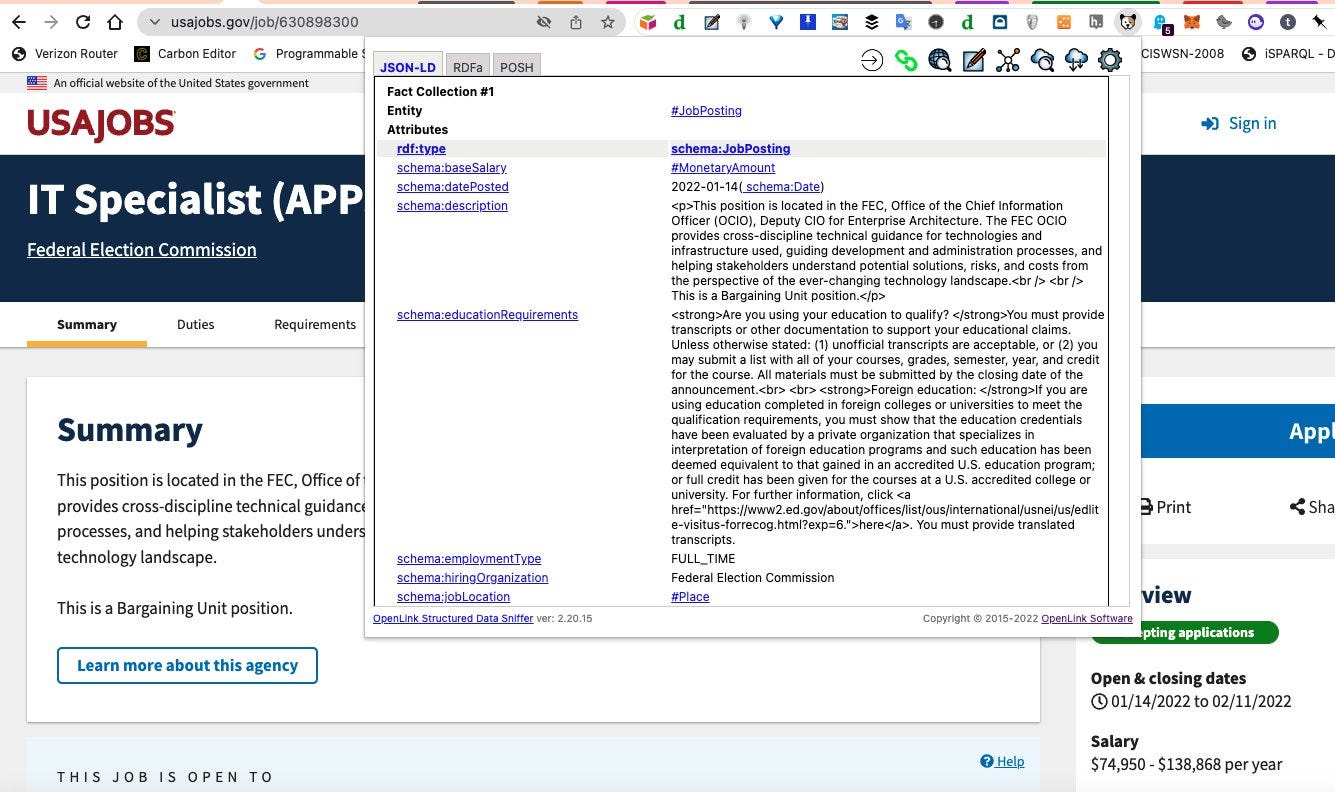
Task: Click the USAJOBS logo
Action: [x=101, y=124]
